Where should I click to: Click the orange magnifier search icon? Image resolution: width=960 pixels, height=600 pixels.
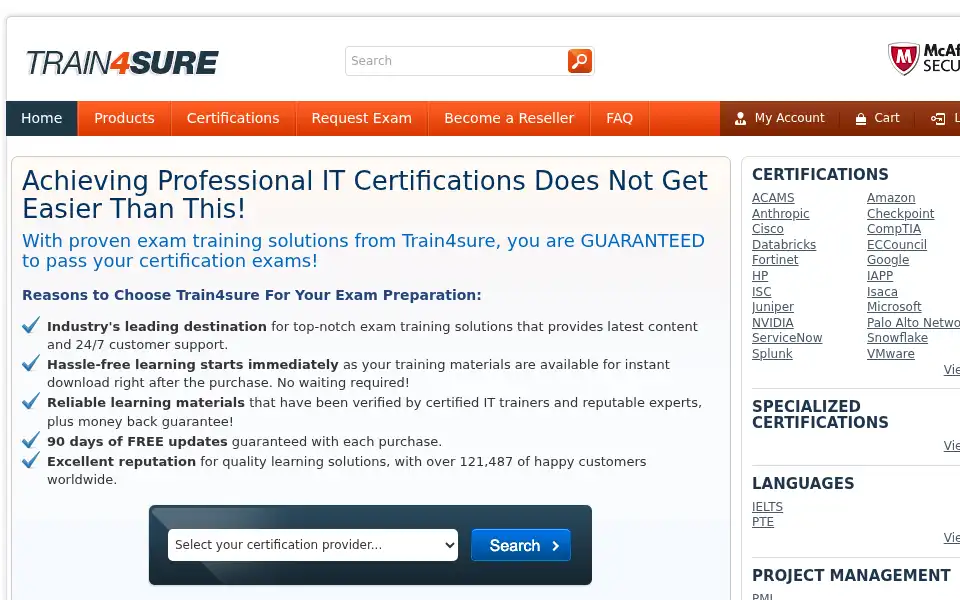pos(579,61)
